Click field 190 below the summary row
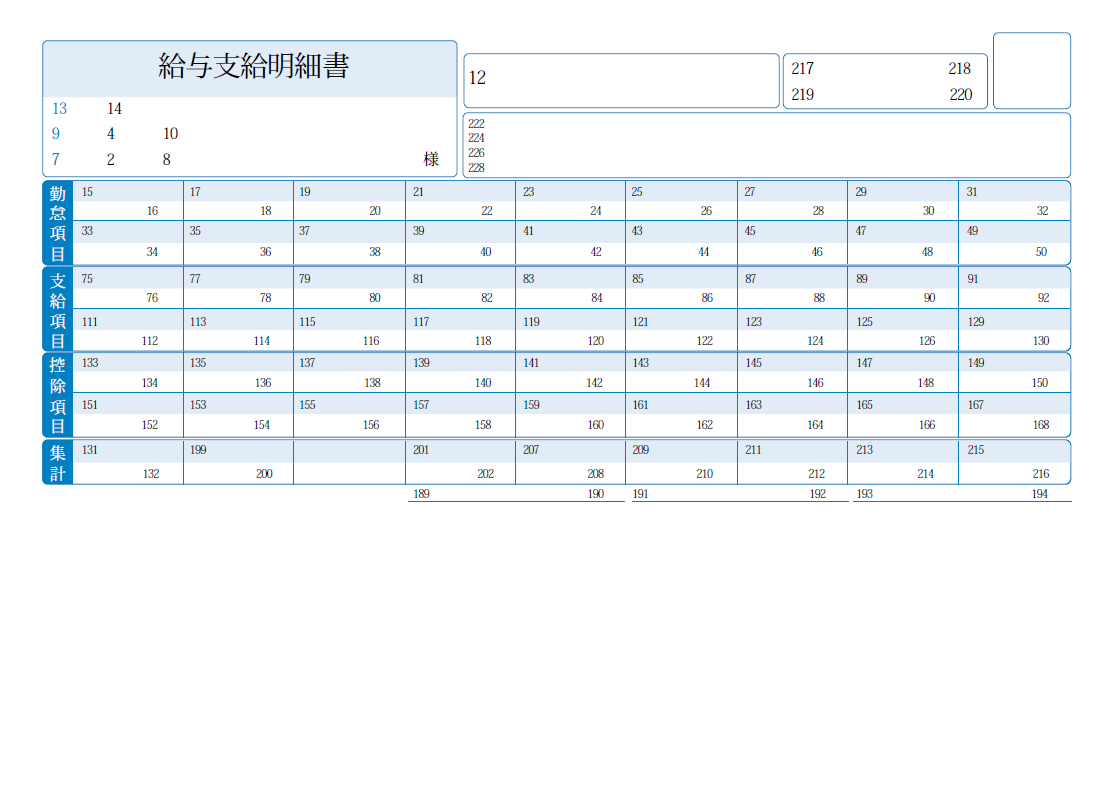This screenshot has width=1118, height=788. pyautogui.click(x=596, y=494)
